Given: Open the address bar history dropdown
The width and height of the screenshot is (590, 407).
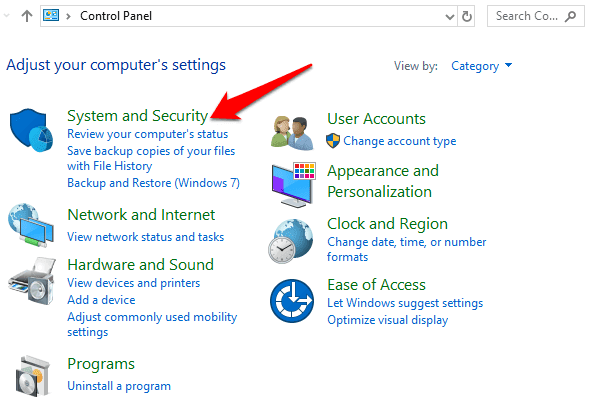Looking at the screenshot, I should point(450,17).
